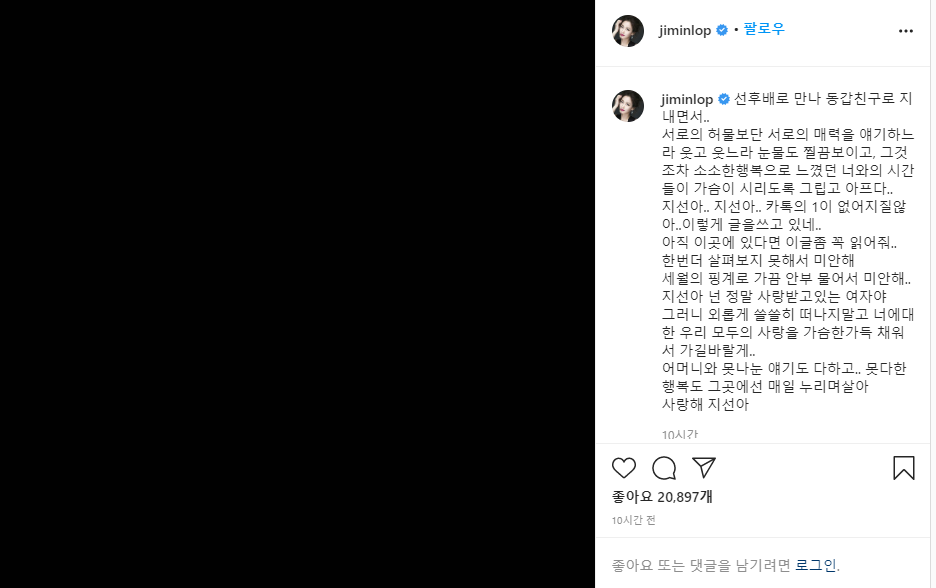Image resolution: width=936 pixels, height=588 pixels.
Task: Like the post with the heart icon
Action: pos(624,468)
